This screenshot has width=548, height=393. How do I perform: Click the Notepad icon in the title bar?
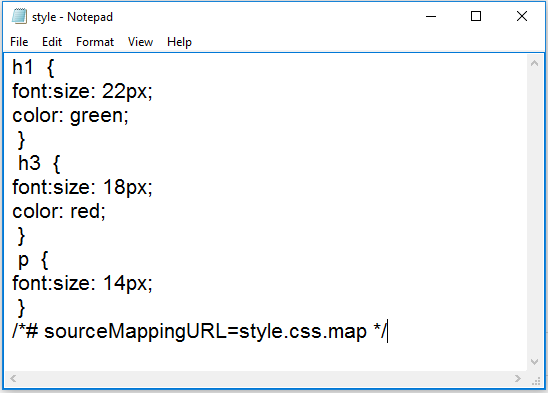pos(19,16)
